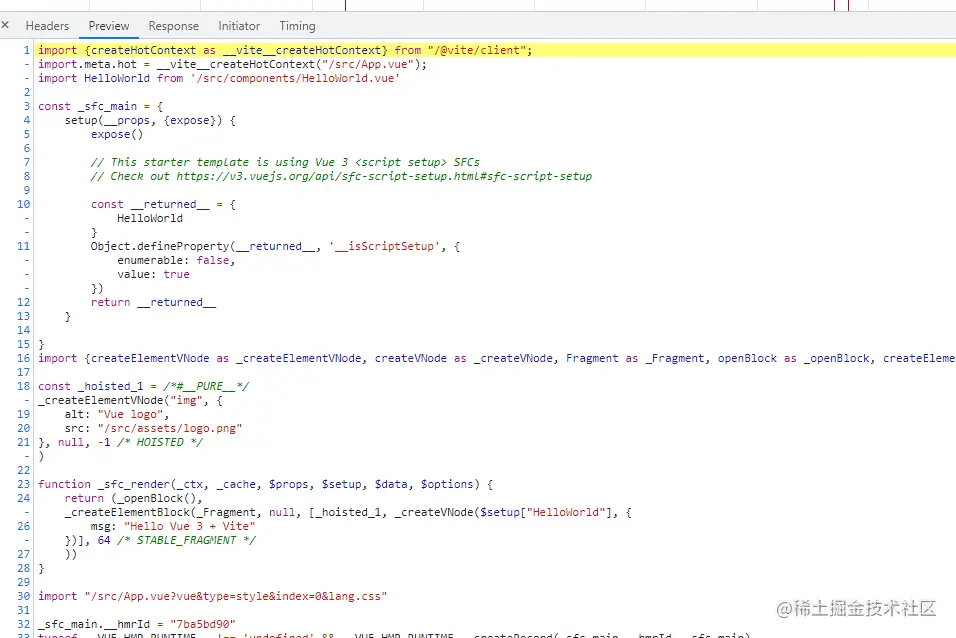Click the 'const _sfc_main = {' line
Viewport: 956px width, 638px height.
[x=101, y=106]
